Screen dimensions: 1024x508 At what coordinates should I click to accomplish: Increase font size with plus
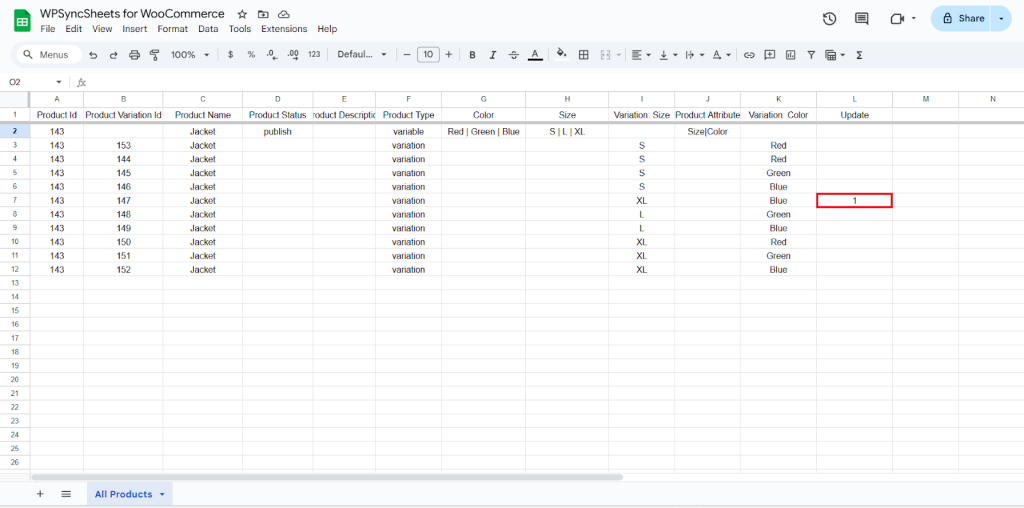449,55
